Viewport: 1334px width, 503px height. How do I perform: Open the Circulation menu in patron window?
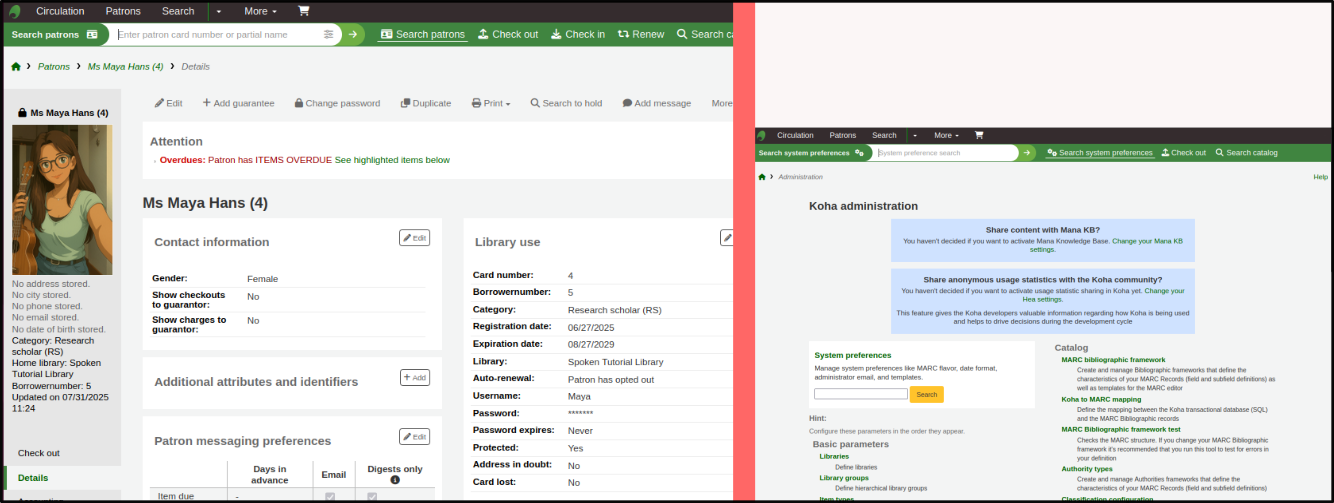click(x=60, y=11)
